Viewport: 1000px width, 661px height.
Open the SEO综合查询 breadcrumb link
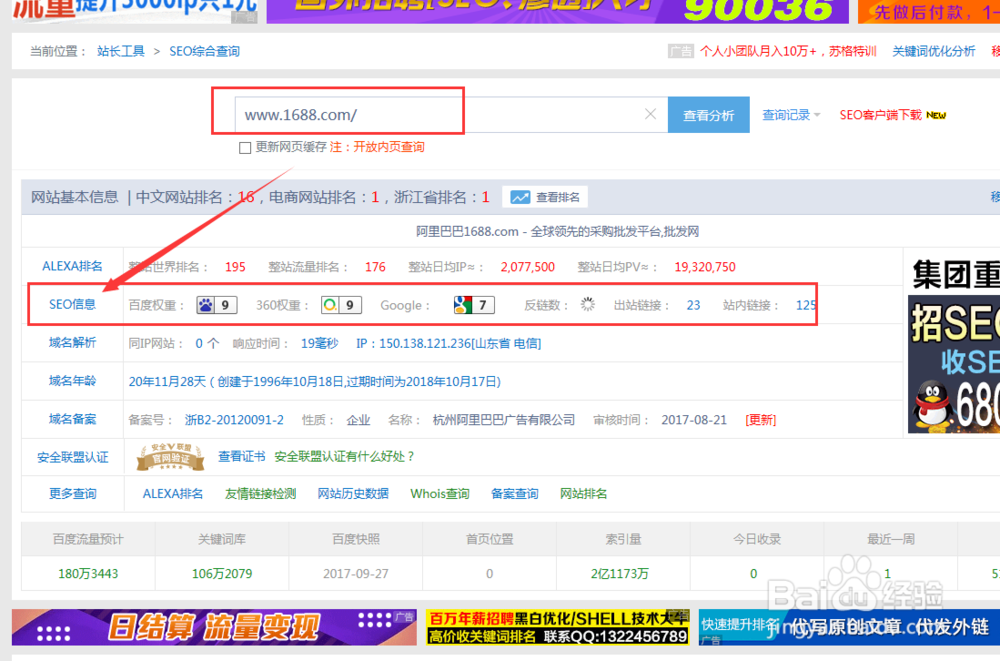(x=204, y=51)
